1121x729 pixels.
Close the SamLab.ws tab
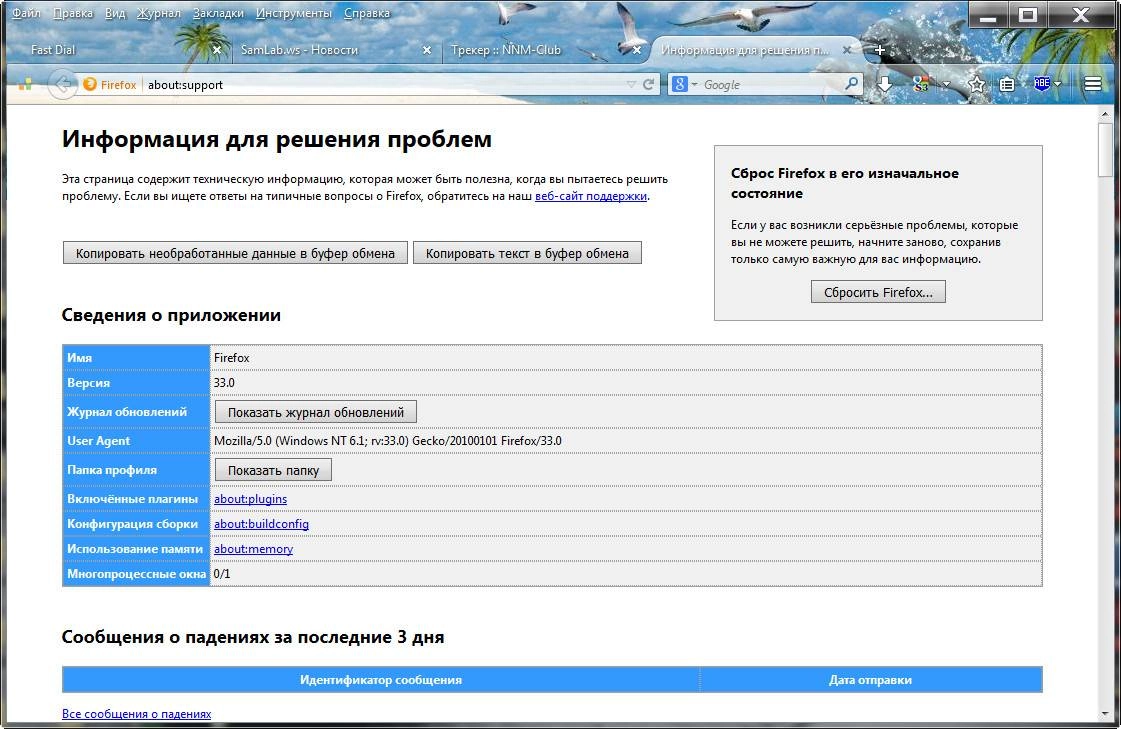(x=427, y=50)
